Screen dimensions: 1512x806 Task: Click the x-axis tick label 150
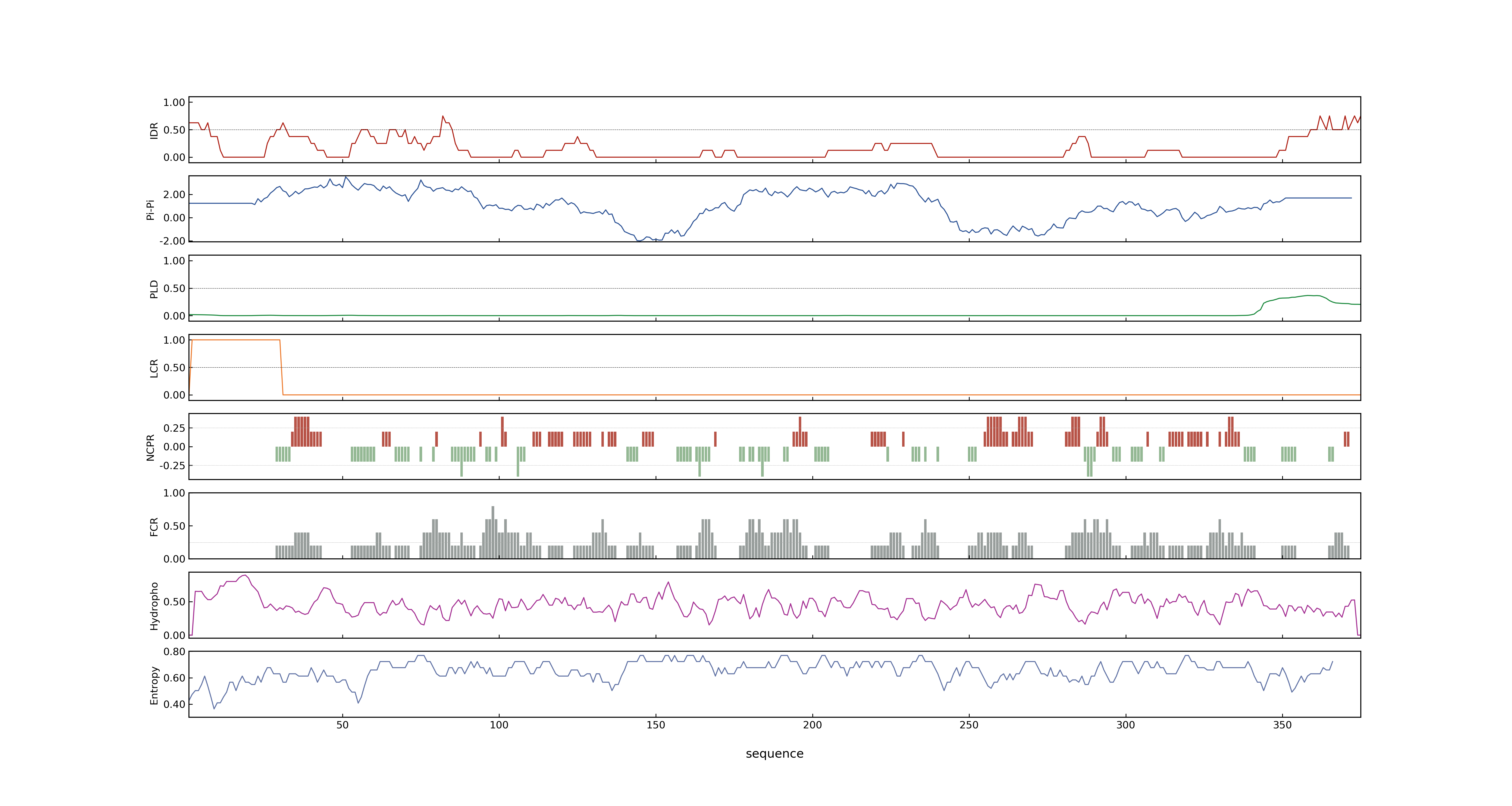coord(656,725)
